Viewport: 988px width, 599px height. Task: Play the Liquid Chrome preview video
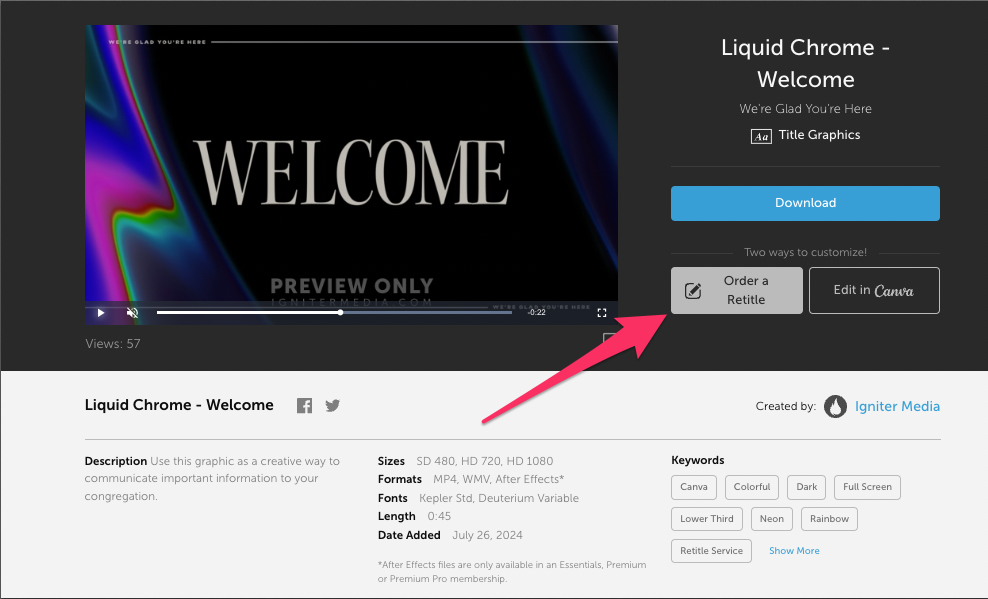coord(101,312)
